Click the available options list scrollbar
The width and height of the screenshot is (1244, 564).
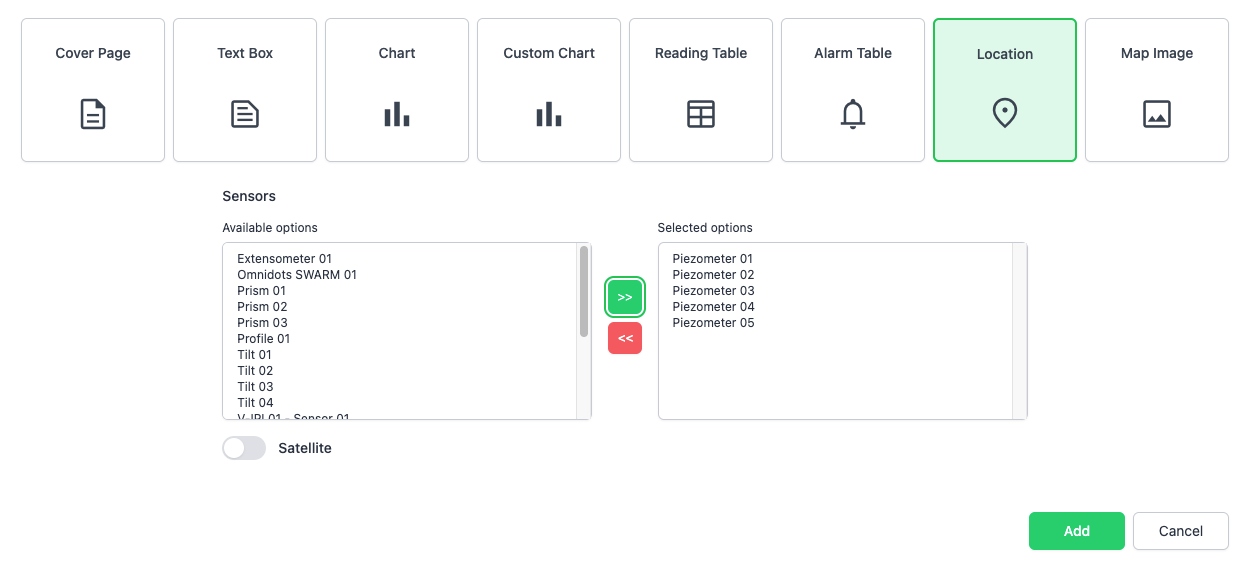pos(584,292)
